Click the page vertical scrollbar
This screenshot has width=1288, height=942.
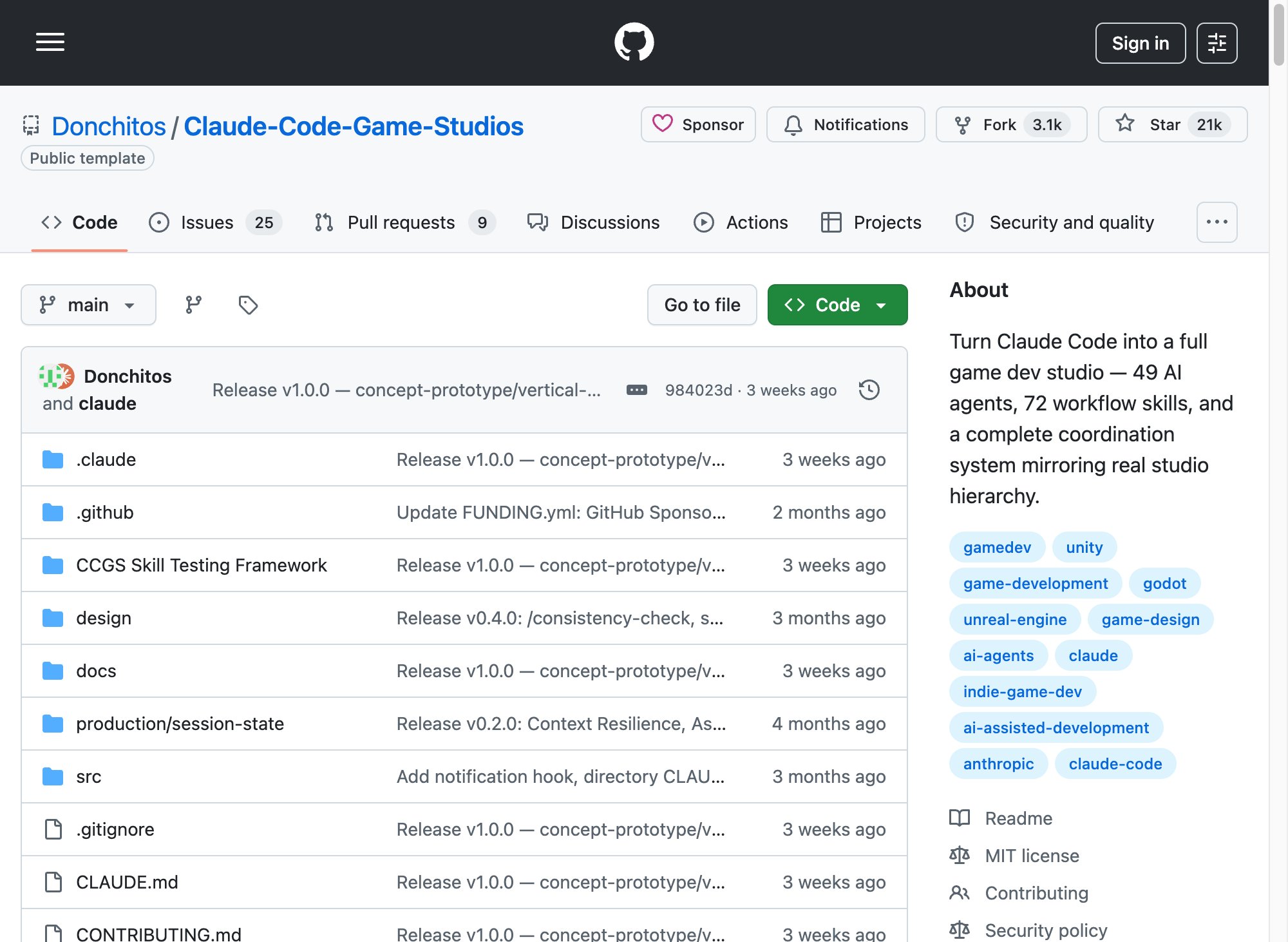point(1278,471)
